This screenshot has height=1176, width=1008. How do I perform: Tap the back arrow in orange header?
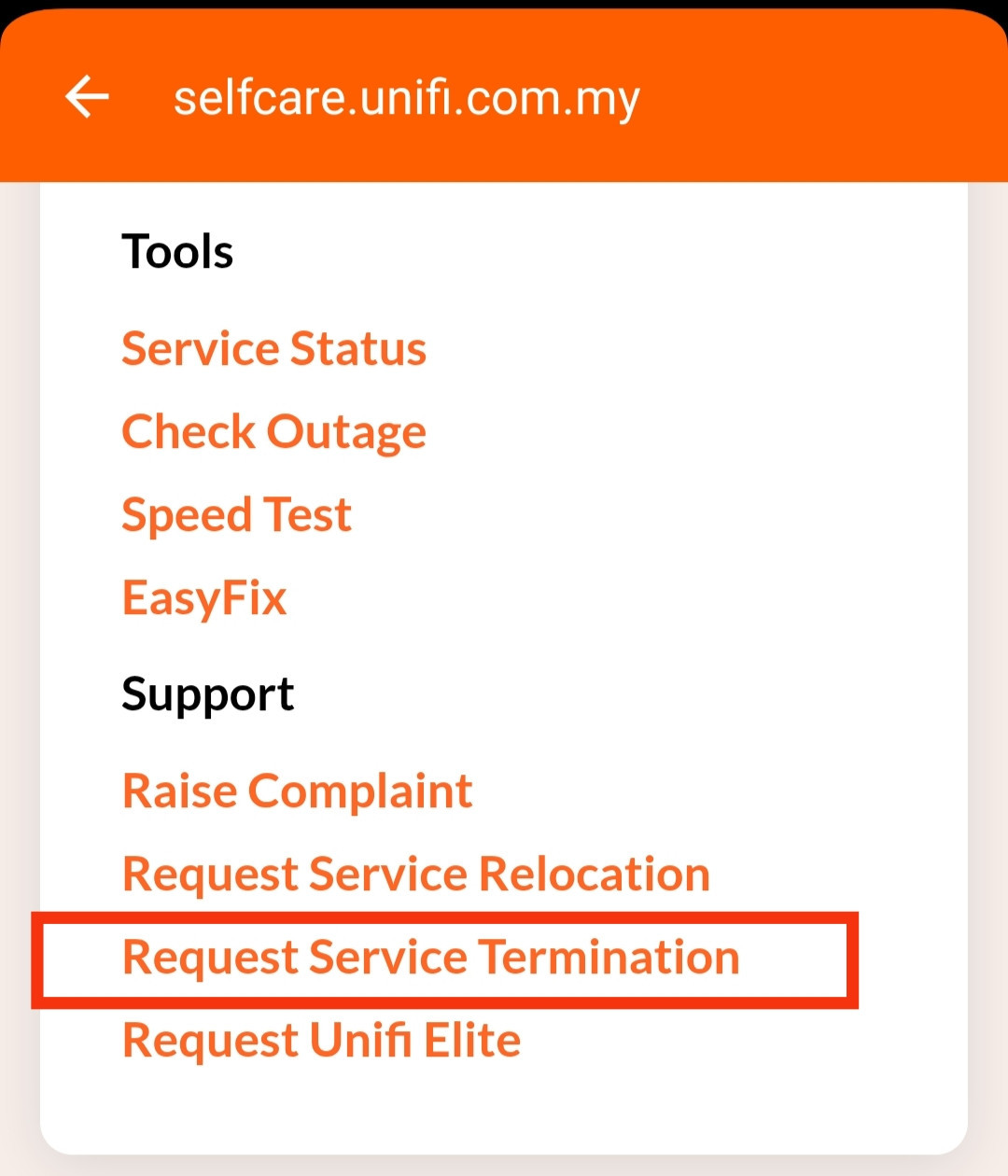pos(87,97)
